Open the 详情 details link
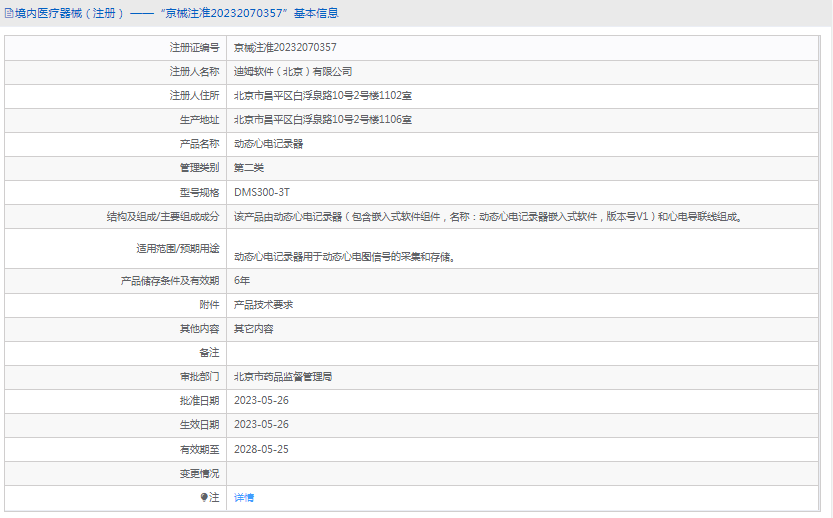Screen dimensions: 833x518 click(244, 497)
